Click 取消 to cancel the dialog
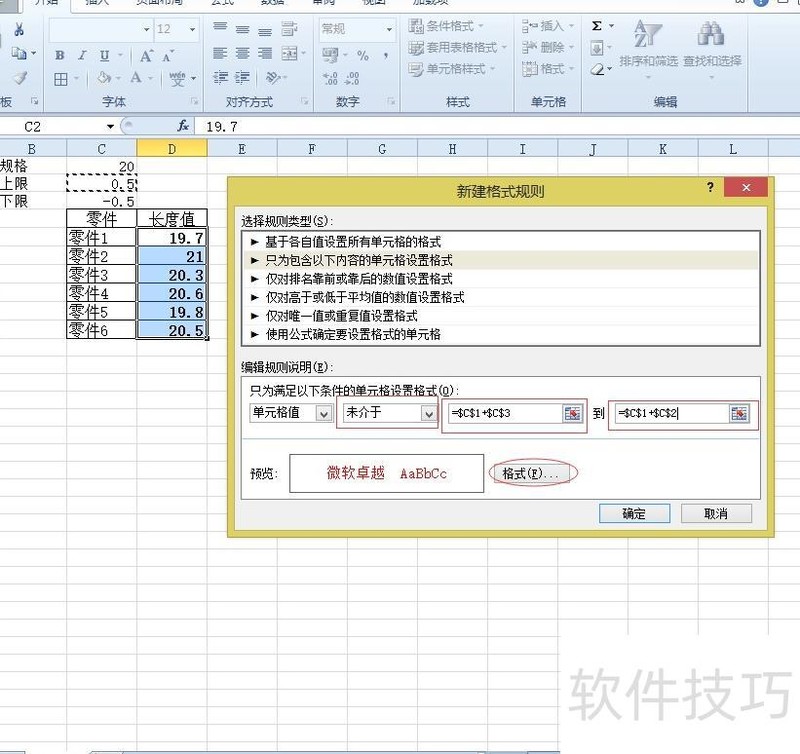 click(x=715, y=513)
